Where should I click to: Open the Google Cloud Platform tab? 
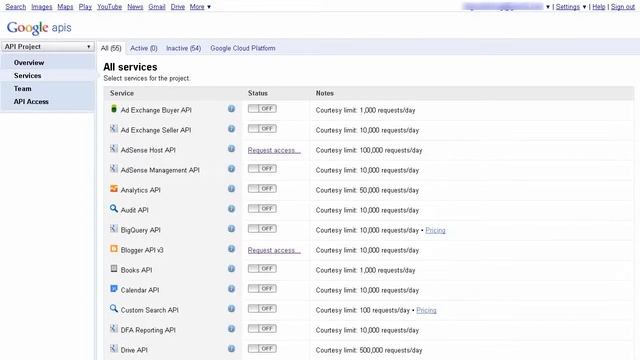click(243, 48)
